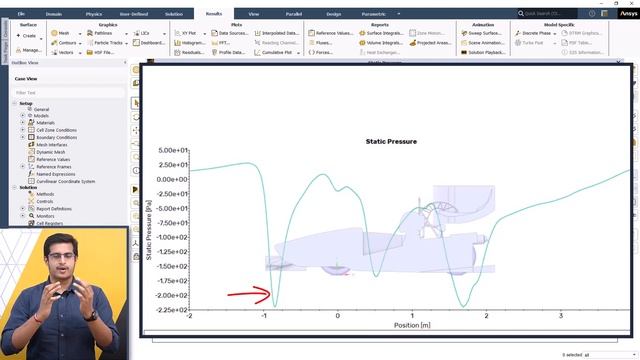
Task: Open Surface Integrals report
Action: [381, 33]
